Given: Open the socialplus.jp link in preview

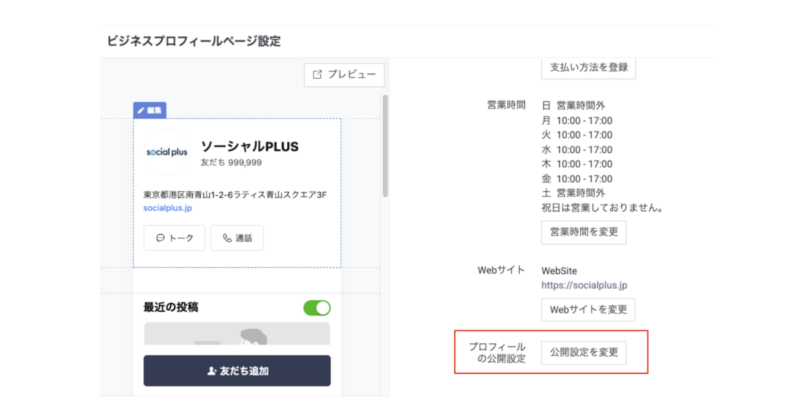Looking at the screenshot, I should pyautogui.click(x=168, y=208).
